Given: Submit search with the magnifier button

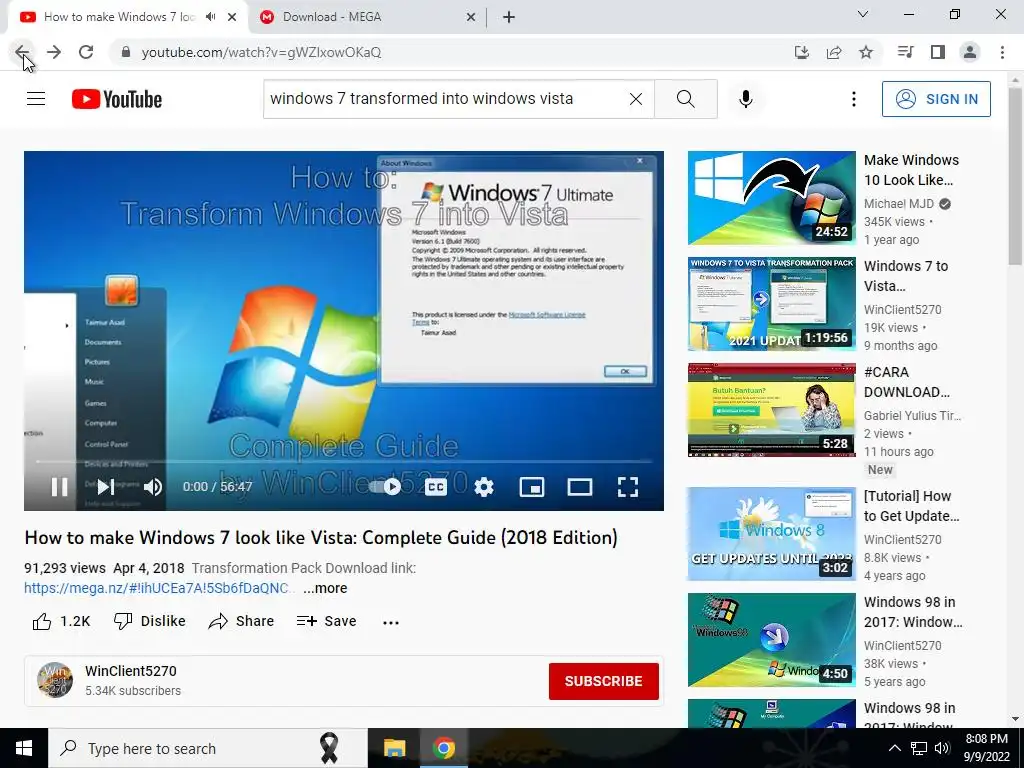Looking at the screenshot, I should click(x=686, y=99).
